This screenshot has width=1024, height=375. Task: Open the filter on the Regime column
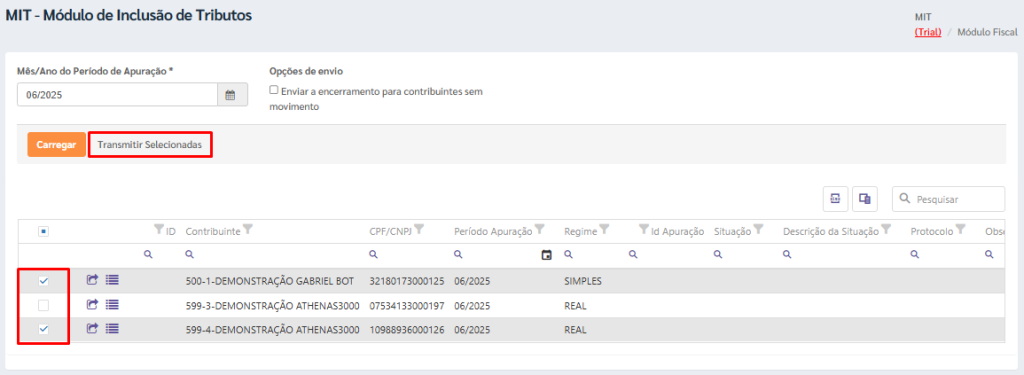[605, 229]
